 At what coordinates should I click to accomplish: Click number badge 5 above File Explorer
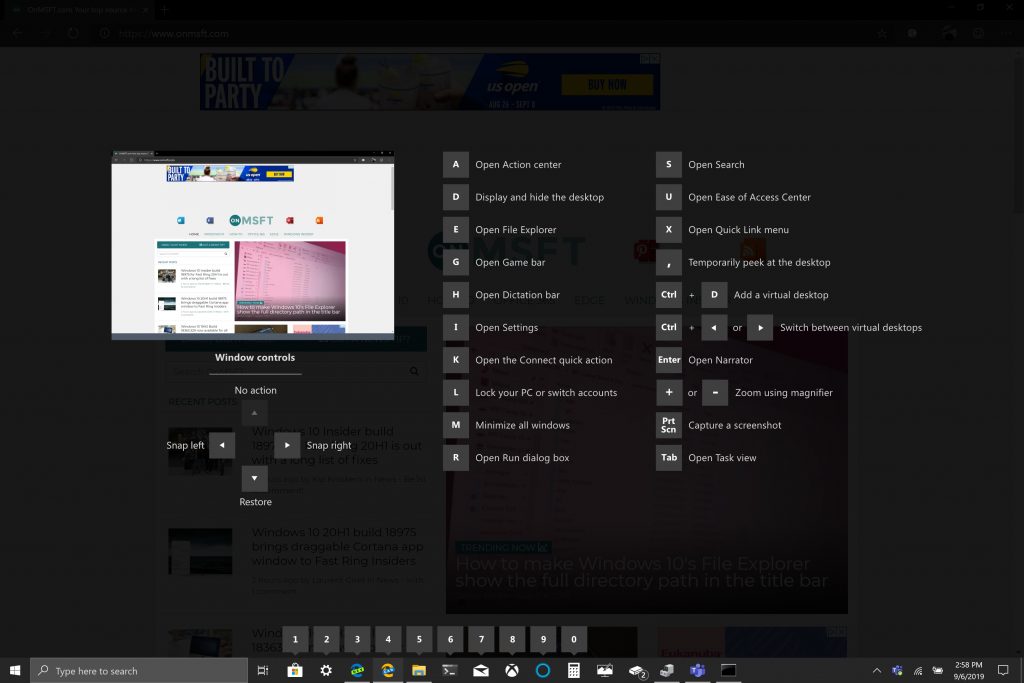(419, 639)
